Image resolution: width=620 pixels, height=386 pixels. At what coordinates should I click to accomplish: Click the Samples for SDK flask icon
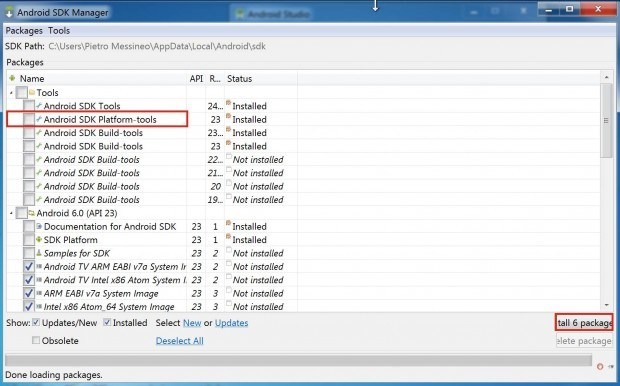[39, 253]
